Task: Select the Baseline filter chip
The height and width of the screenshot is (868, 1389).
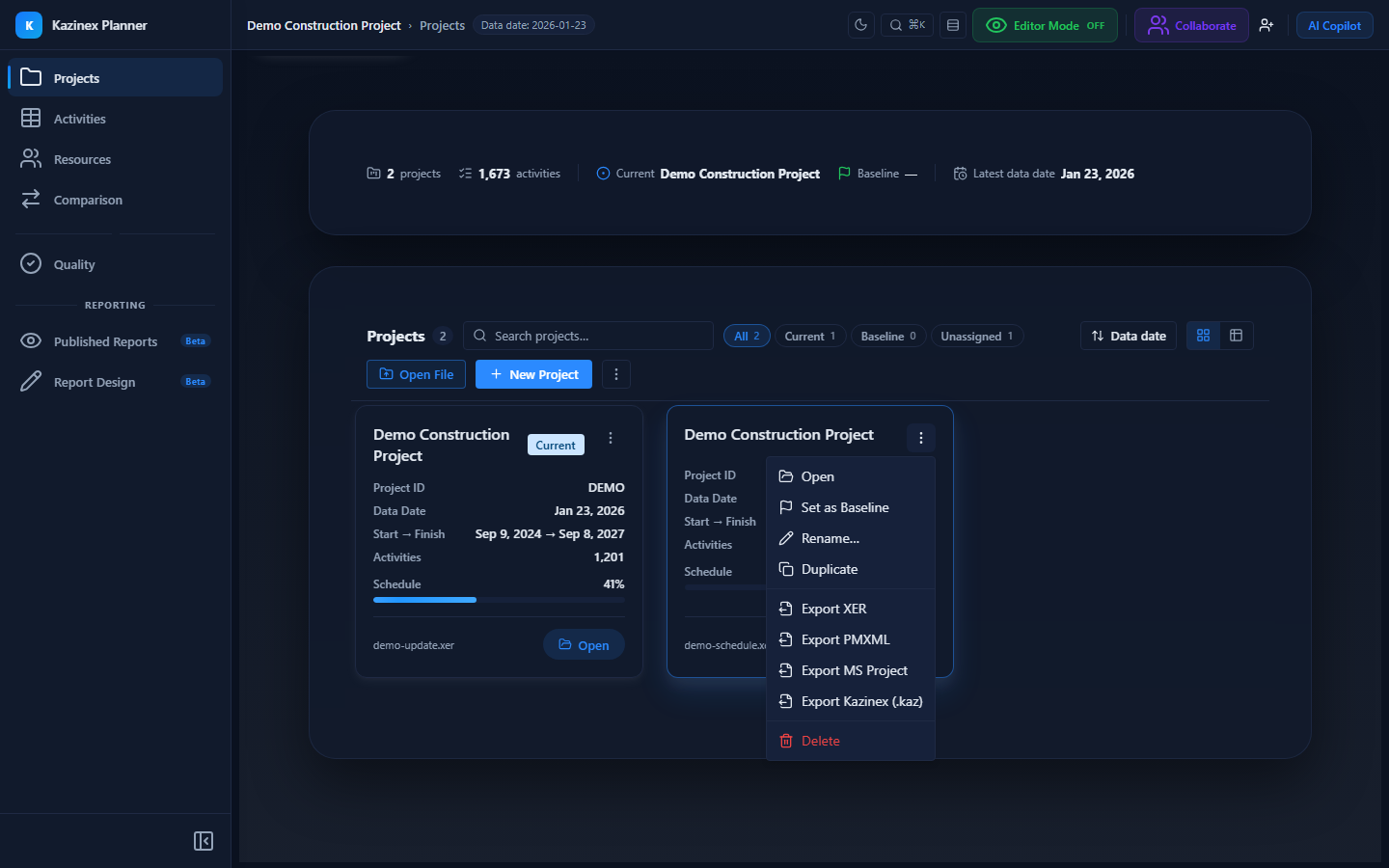Action: pos(888,336)
